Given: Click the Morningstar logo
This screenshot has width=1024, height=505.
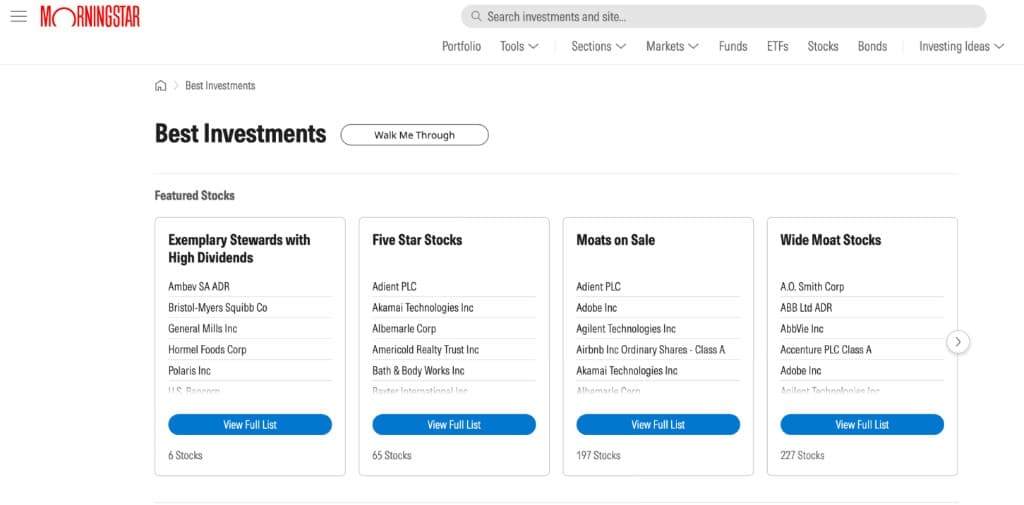Looking at the screenshot, I should 90,16.
